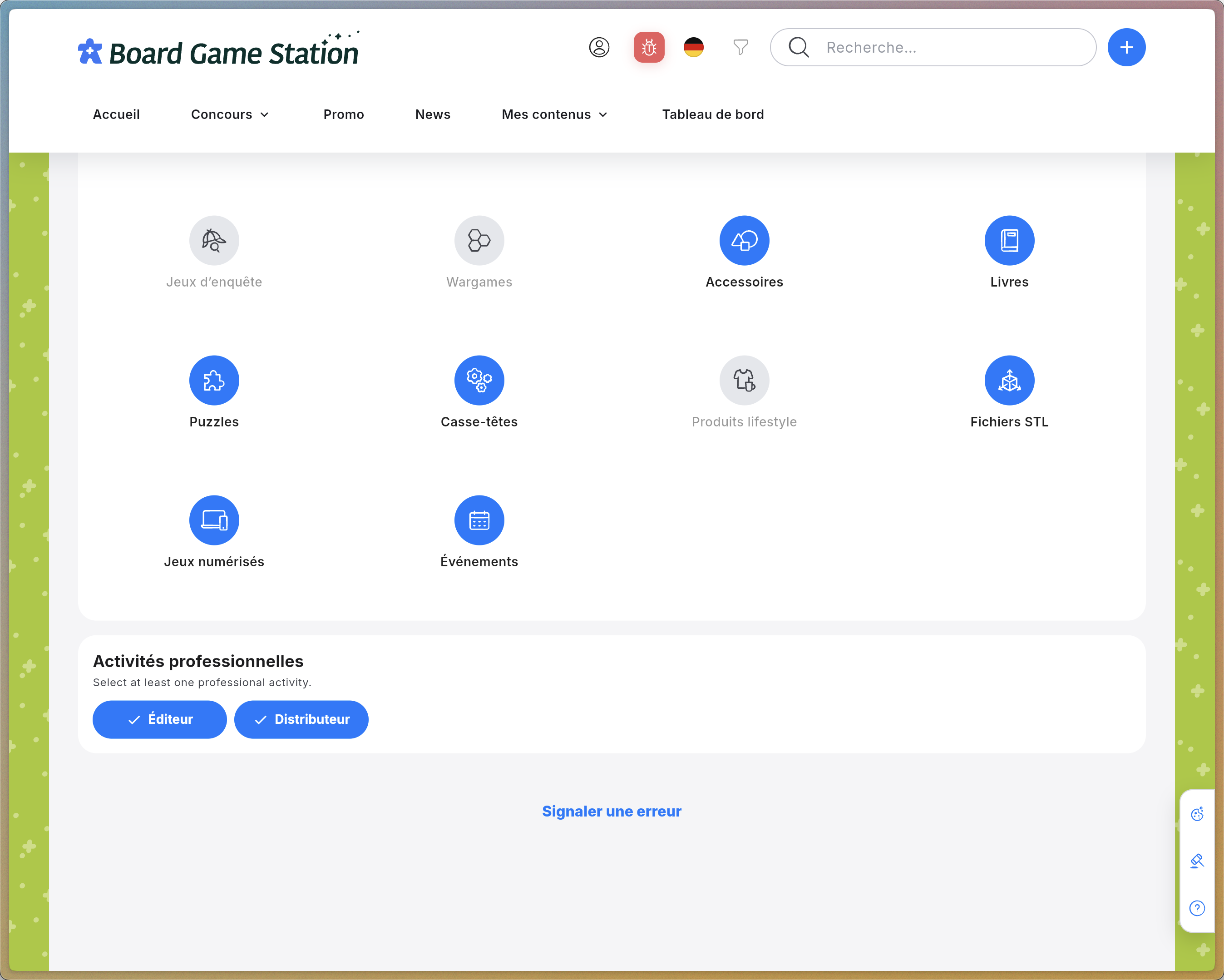Switch language via German flag icon
This screenshot has height=980, width=1224.
693,47
